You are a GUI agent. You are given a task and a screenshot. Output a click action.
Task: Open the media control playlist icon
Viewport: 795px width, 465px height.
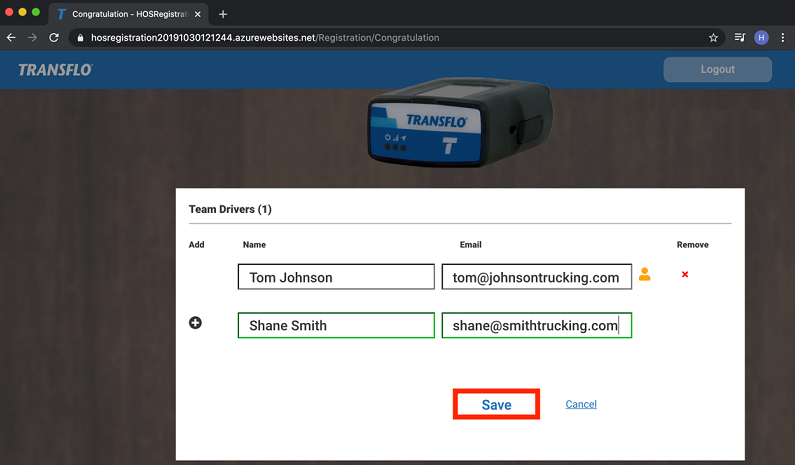(740, 37)
